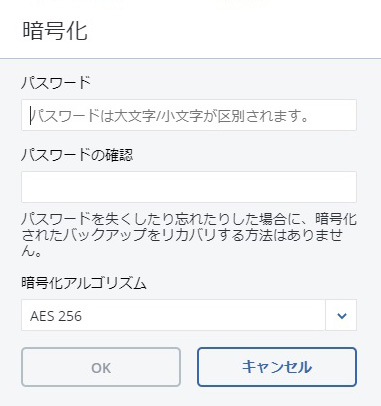The width and height of the screenshot is (381, 406).
Task: Choose the AES 256 value text
Action: tap(56, 316)
